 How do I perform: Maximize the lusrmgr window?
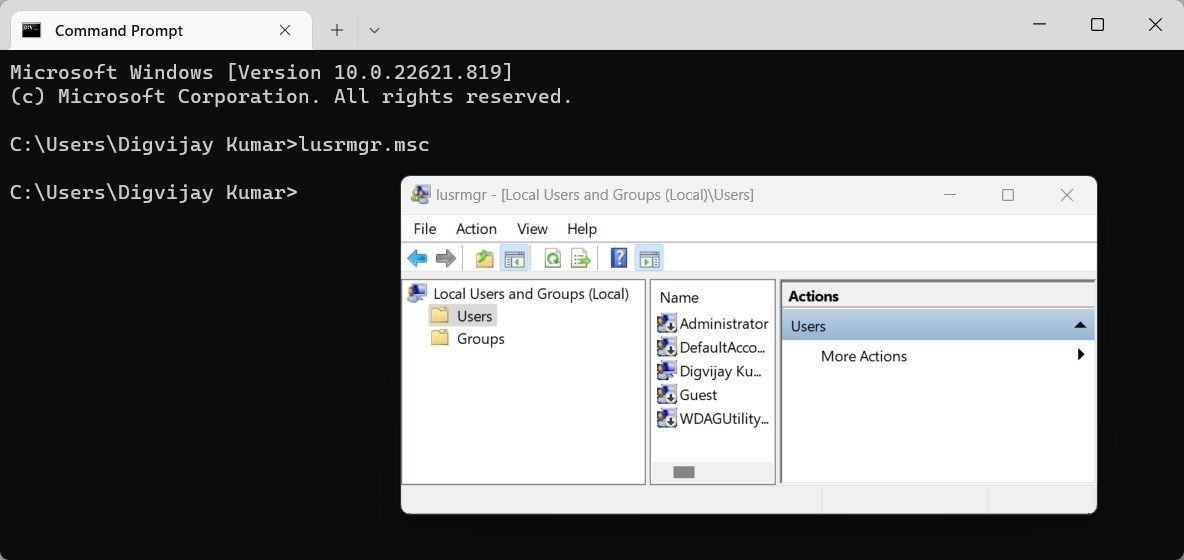pyautogui.click(x=1007, y=195)
